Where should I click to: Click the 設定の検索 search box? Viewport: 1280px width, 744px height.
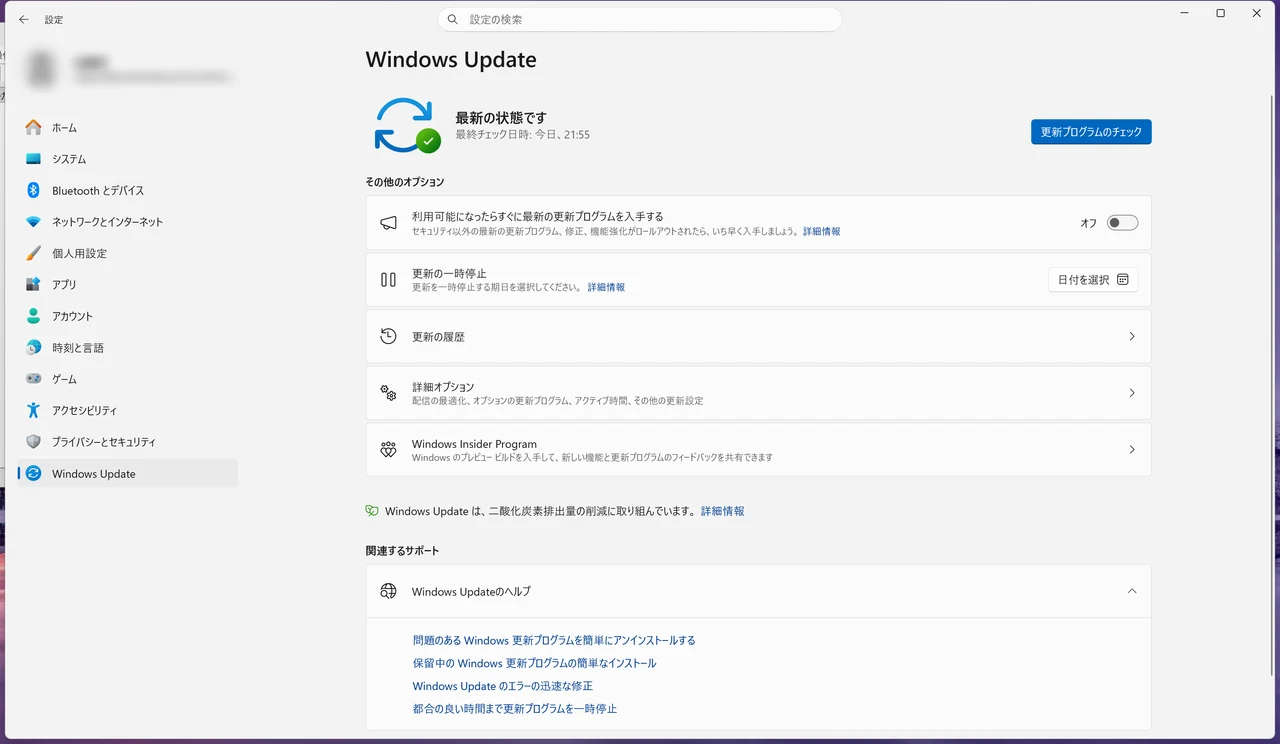(x=640, y=19)
